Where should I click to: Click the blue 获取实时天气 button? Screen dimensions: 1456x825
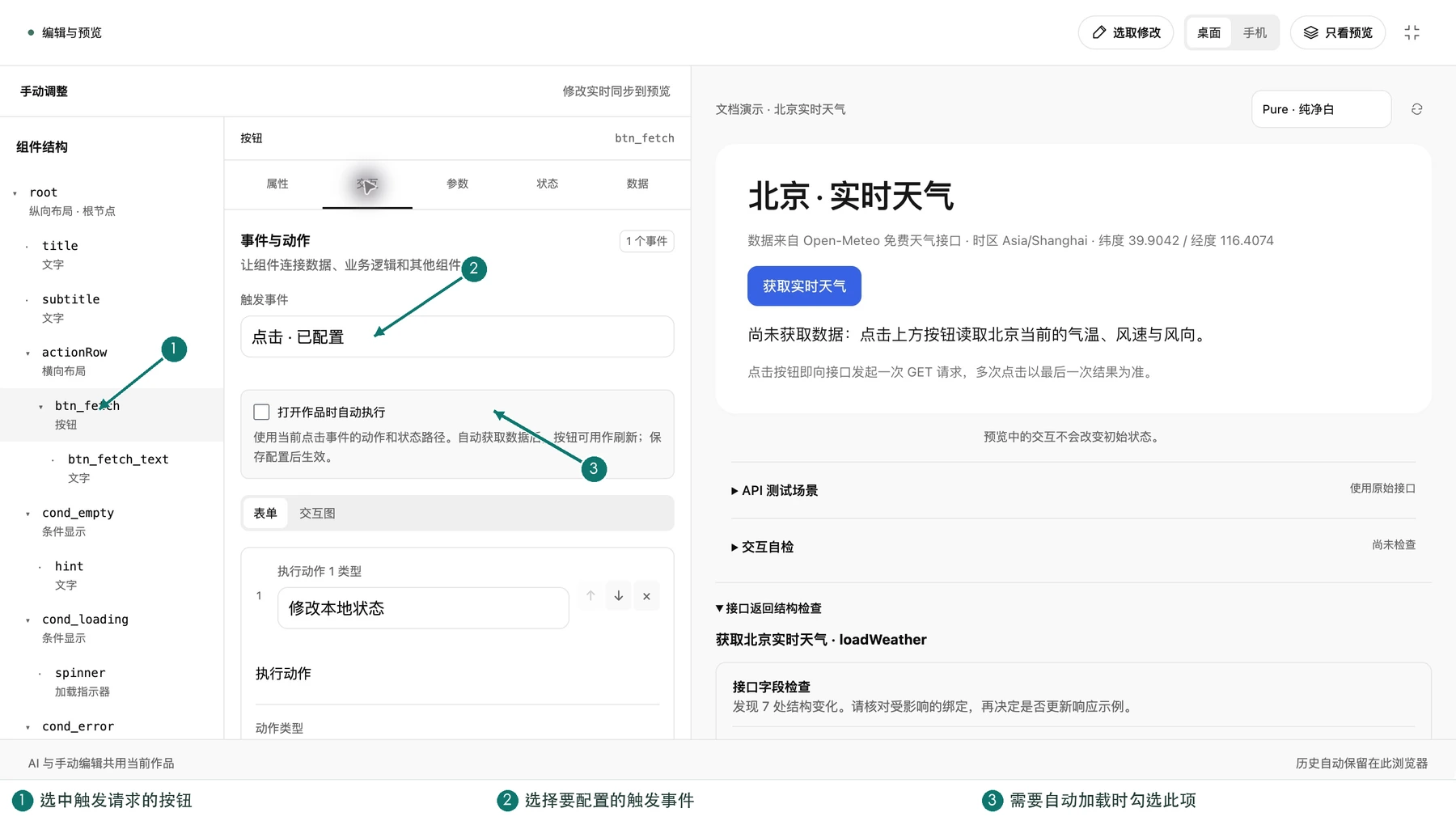(804, 286)
